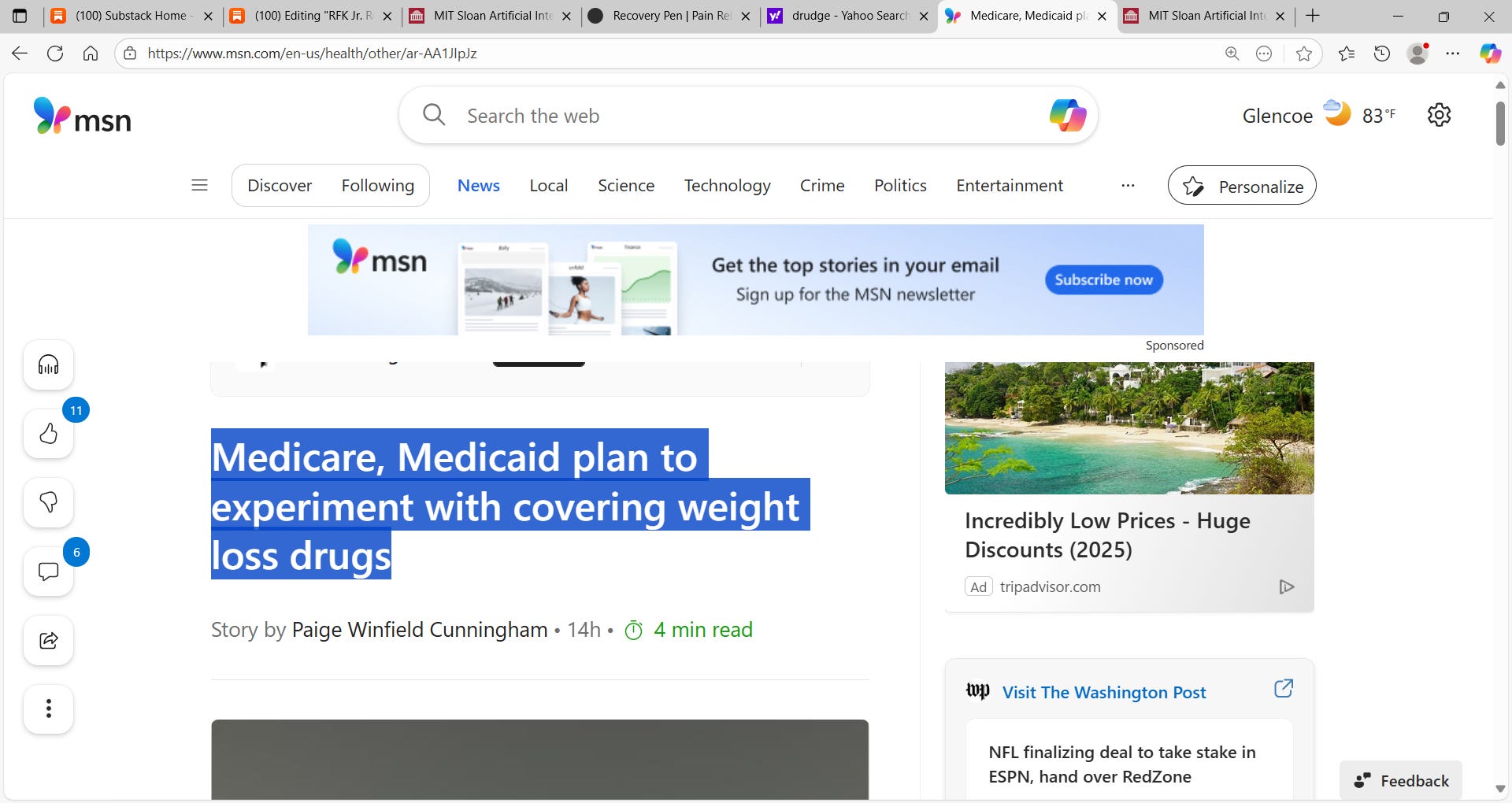
Task: Open Copilot sidebar in Edge toolbar
Action: tap(1490, 54)
